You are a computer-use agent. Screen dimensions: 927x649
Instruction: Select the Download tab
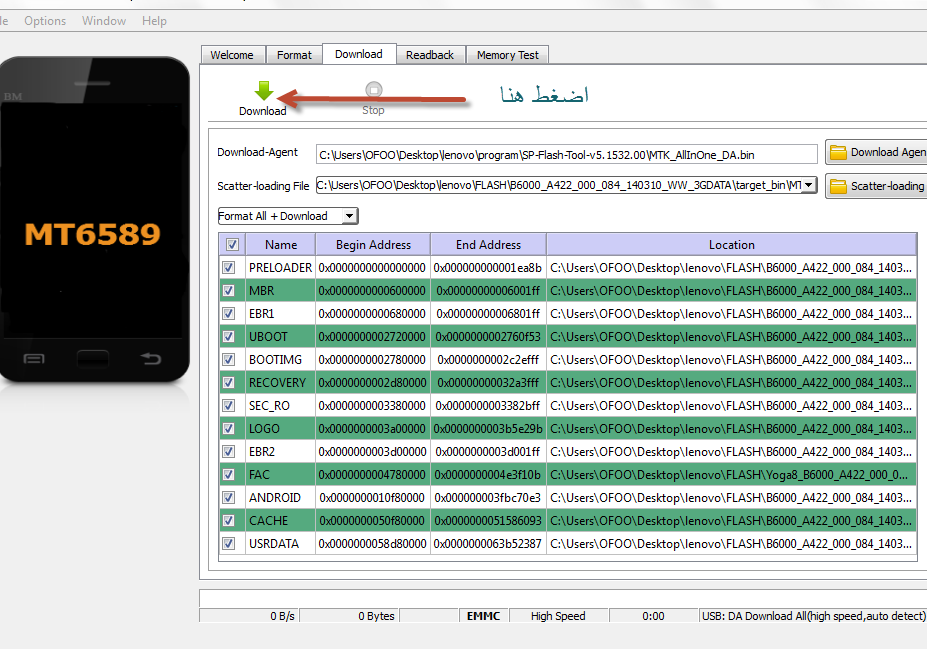pos(359,54)
